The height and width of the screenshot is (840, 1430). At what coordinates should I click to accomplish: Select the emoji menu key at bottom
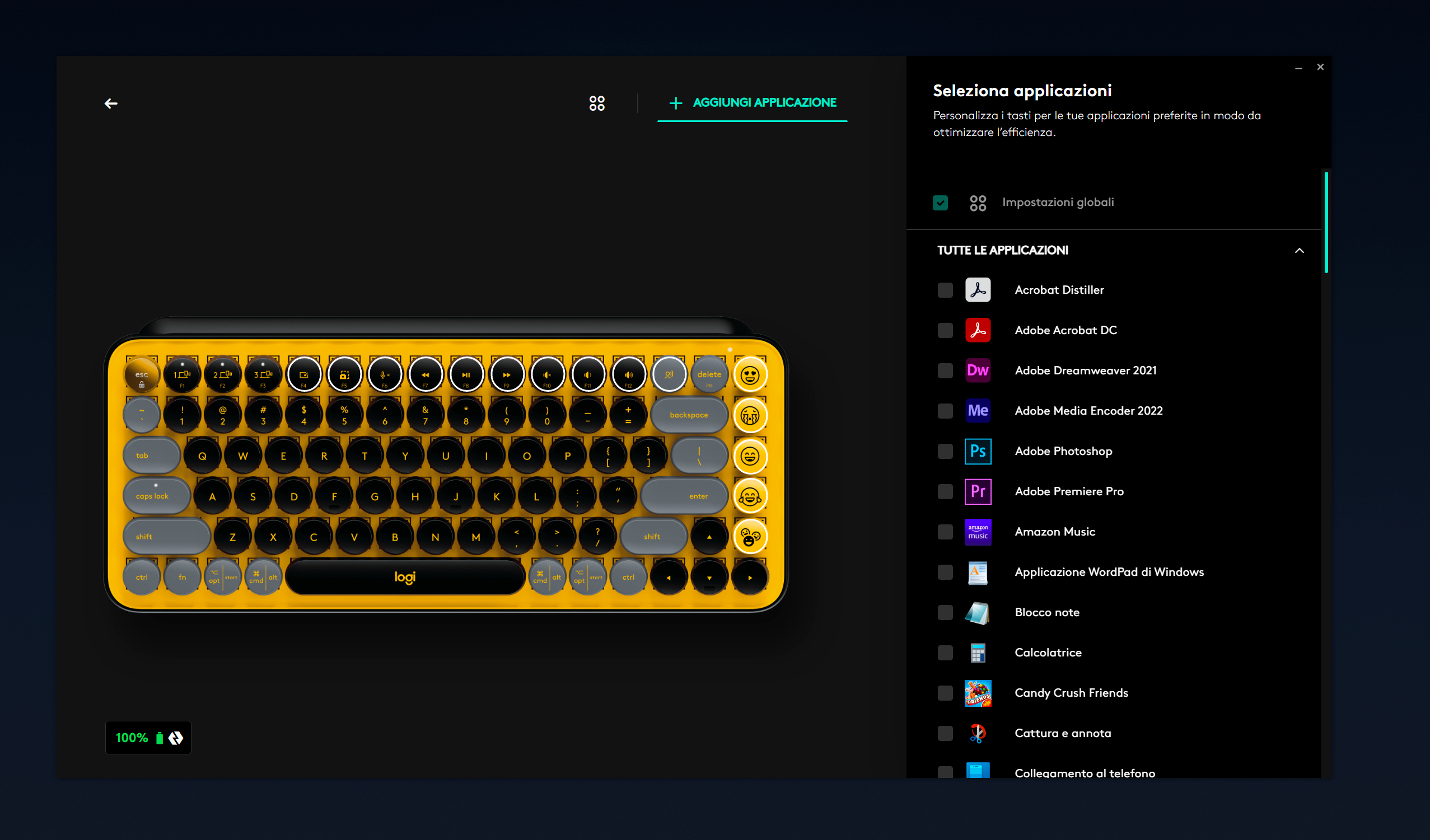click(750, 537)
